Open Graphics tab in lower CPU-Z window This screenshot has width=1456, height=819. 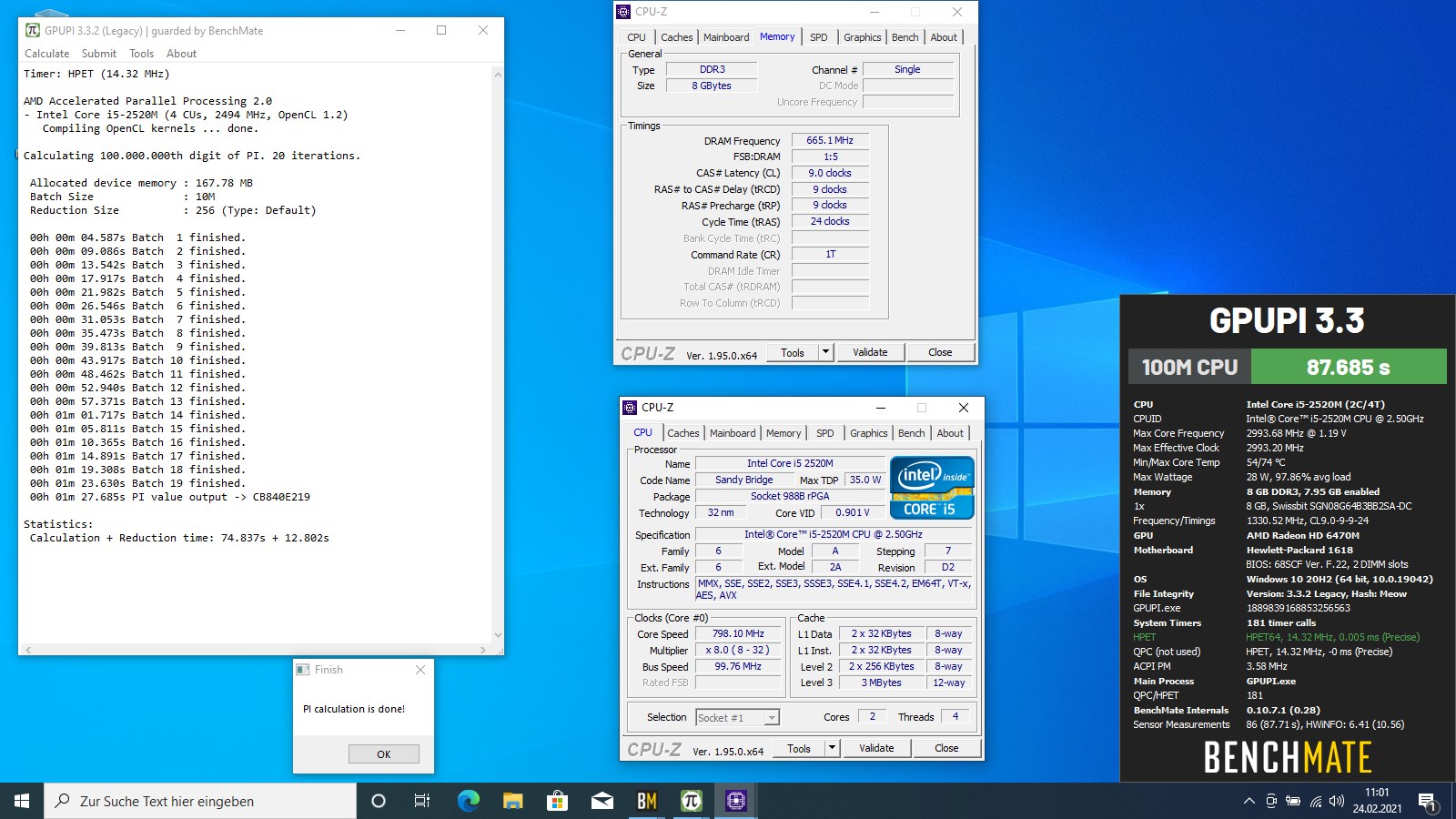(x=868, y=433)
